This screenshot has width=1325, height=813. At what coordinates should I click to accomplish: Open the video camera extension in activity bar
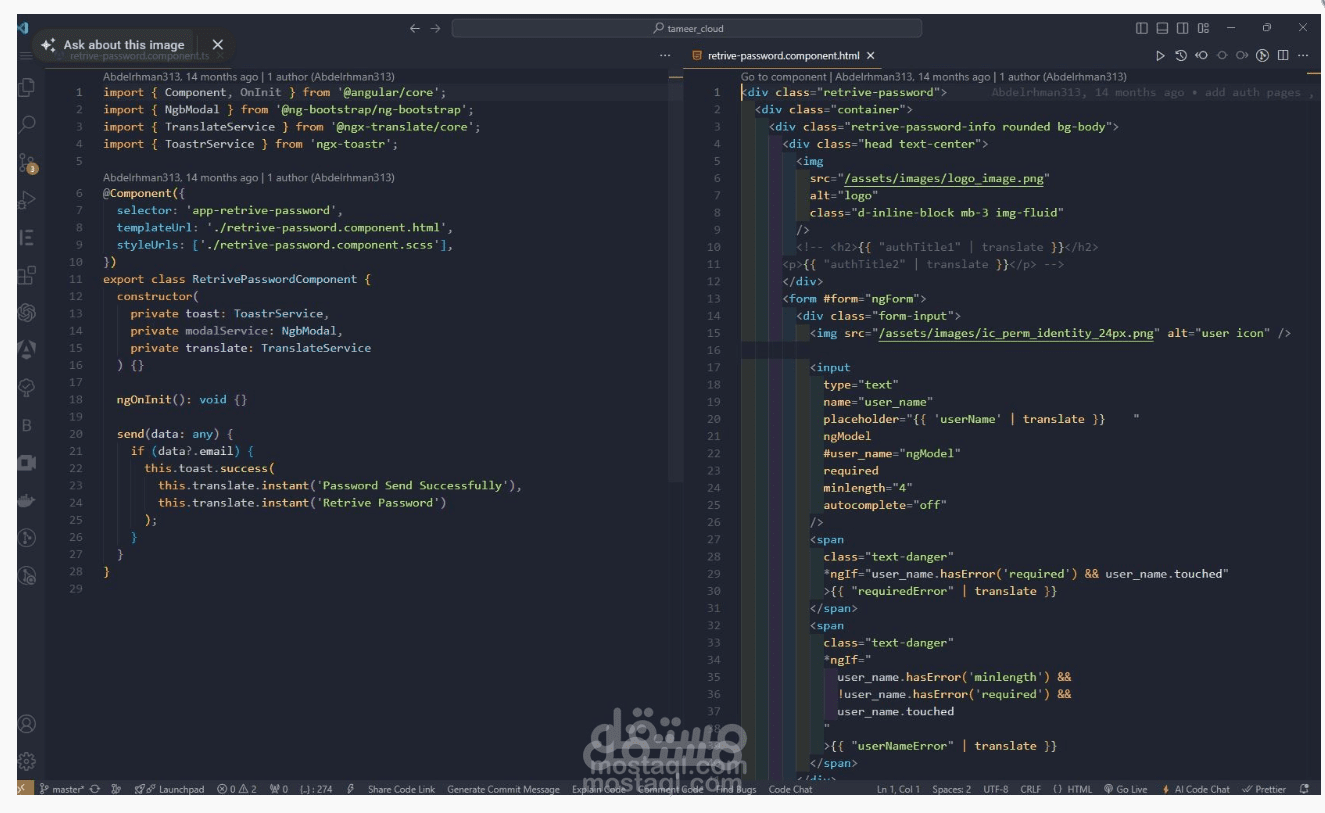click(27, 462)
